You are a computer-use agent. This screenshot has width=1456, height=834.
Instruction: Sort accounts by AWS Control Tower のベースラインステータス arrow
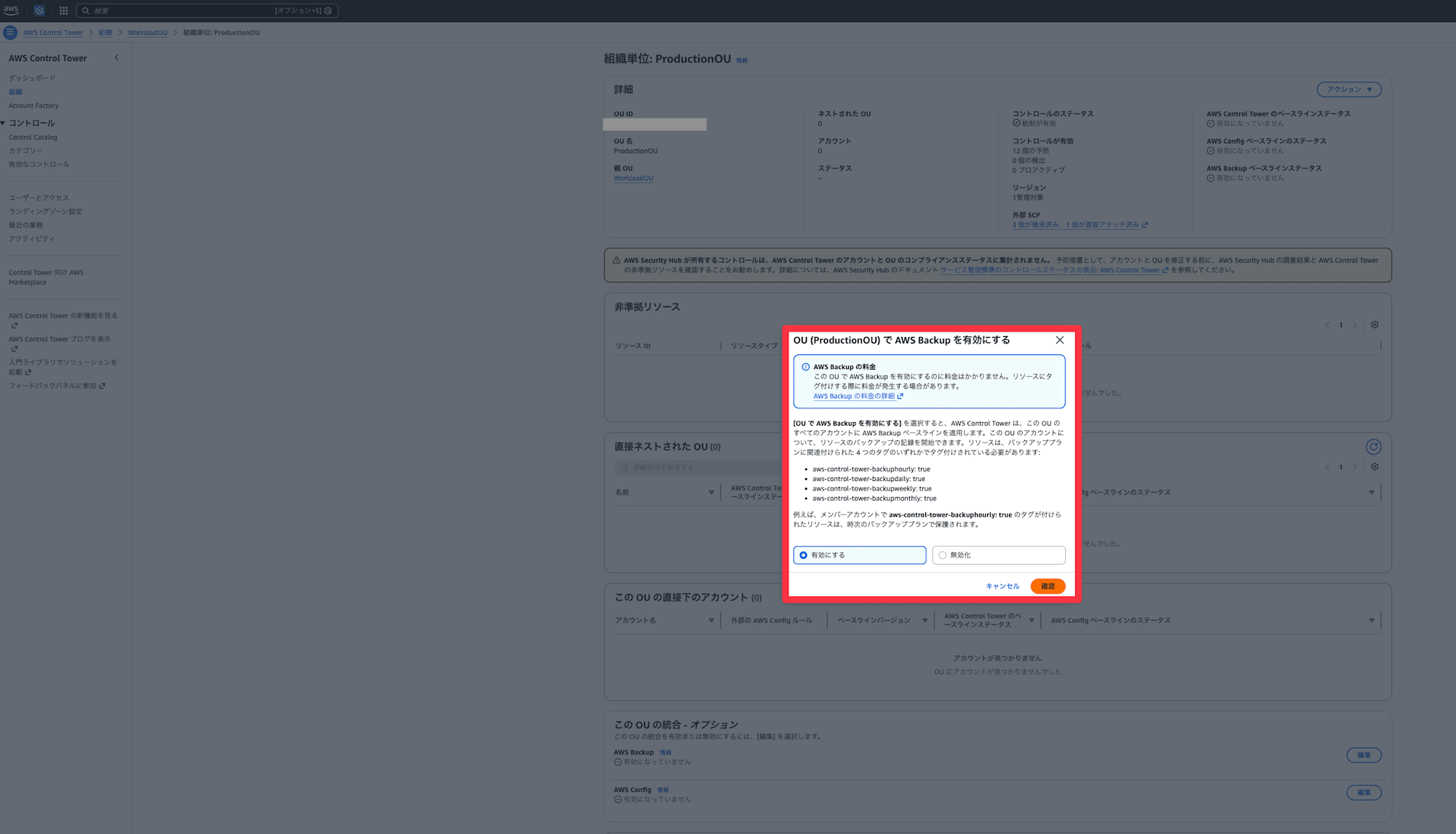1031,621
